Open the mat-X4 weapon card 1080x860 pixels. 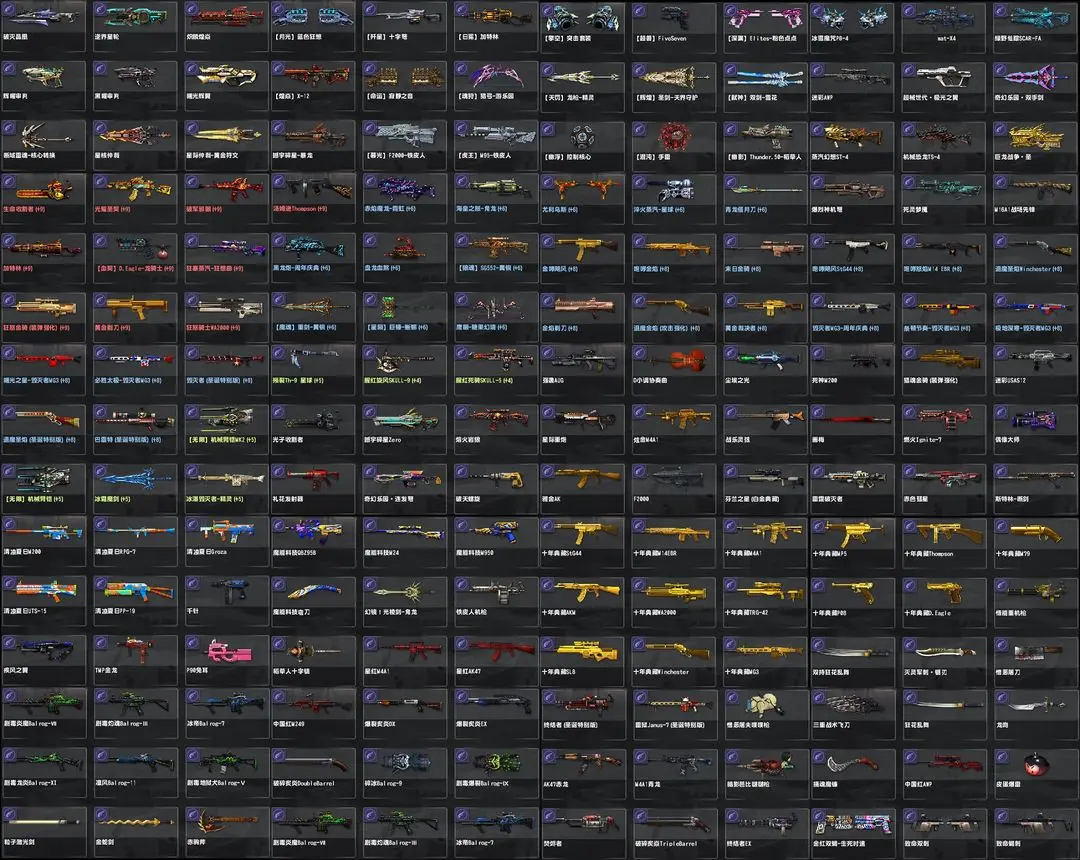(944, 26)
